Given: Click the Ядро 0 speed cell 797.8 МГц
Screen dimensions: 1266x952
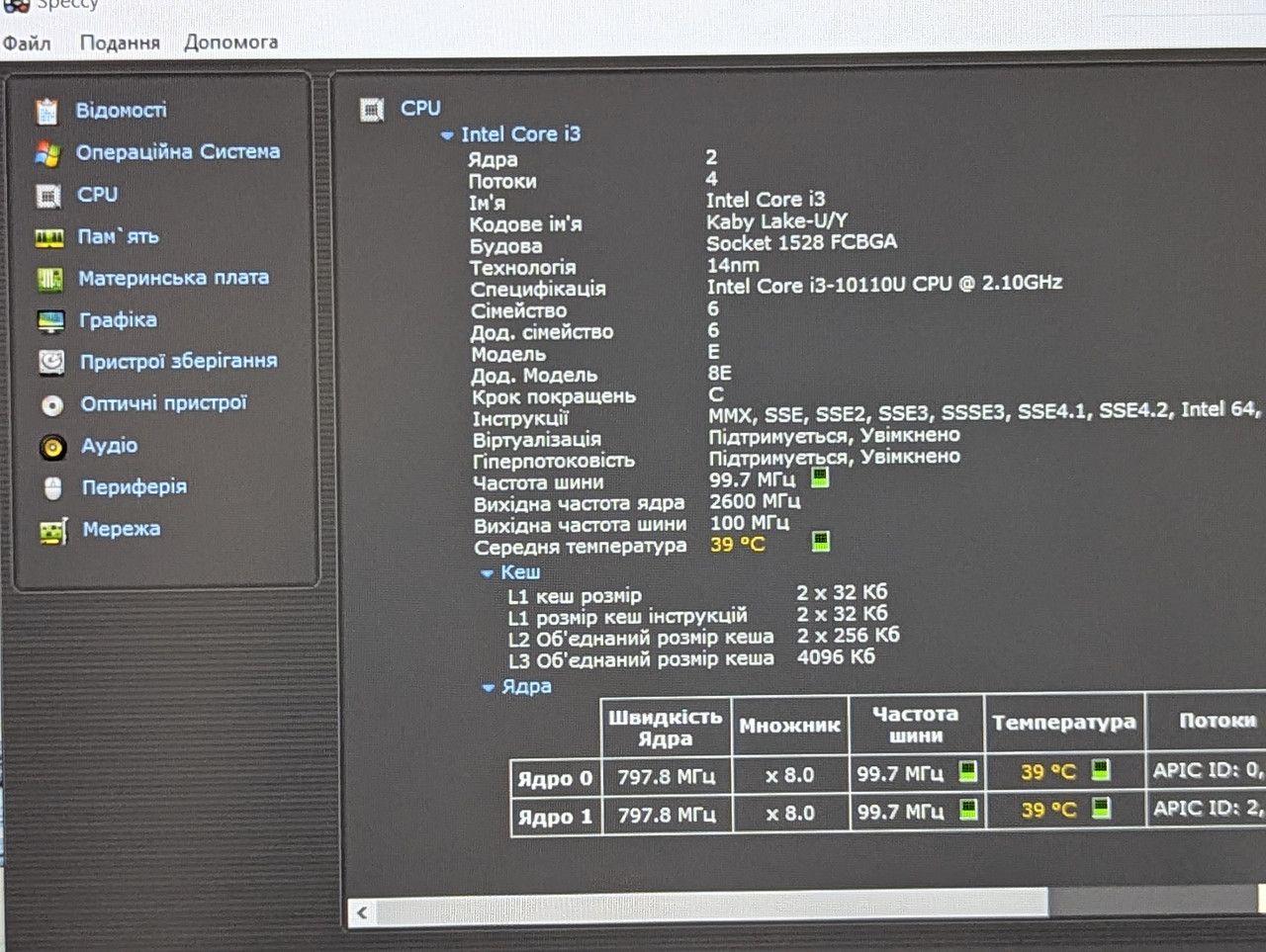Looking at the screenshot, I should pyautogui.click(x=667, y=777).
